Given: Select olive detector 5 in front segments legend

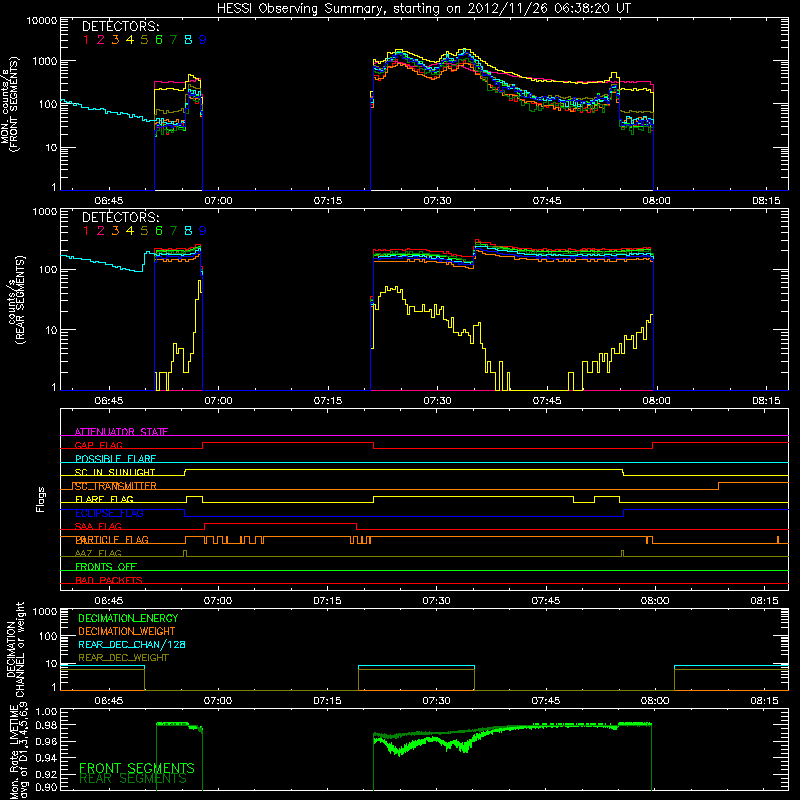Looking at the screenshot, I should coord(144,40).
